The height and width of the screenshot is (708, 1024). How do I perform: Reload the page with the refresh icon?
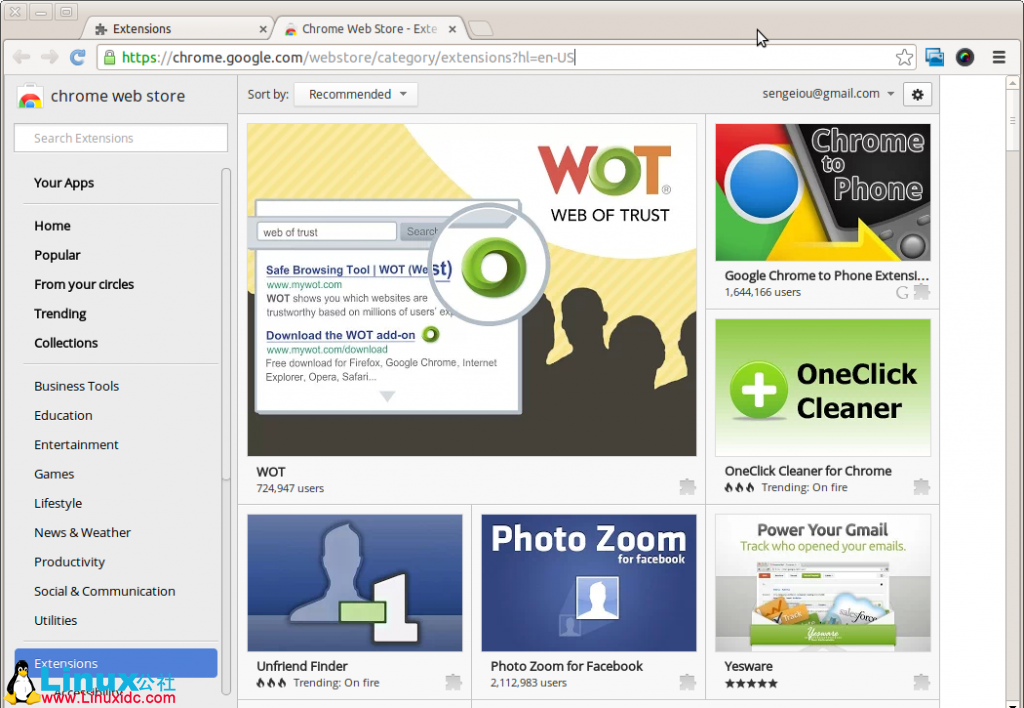tap(78, 57)
